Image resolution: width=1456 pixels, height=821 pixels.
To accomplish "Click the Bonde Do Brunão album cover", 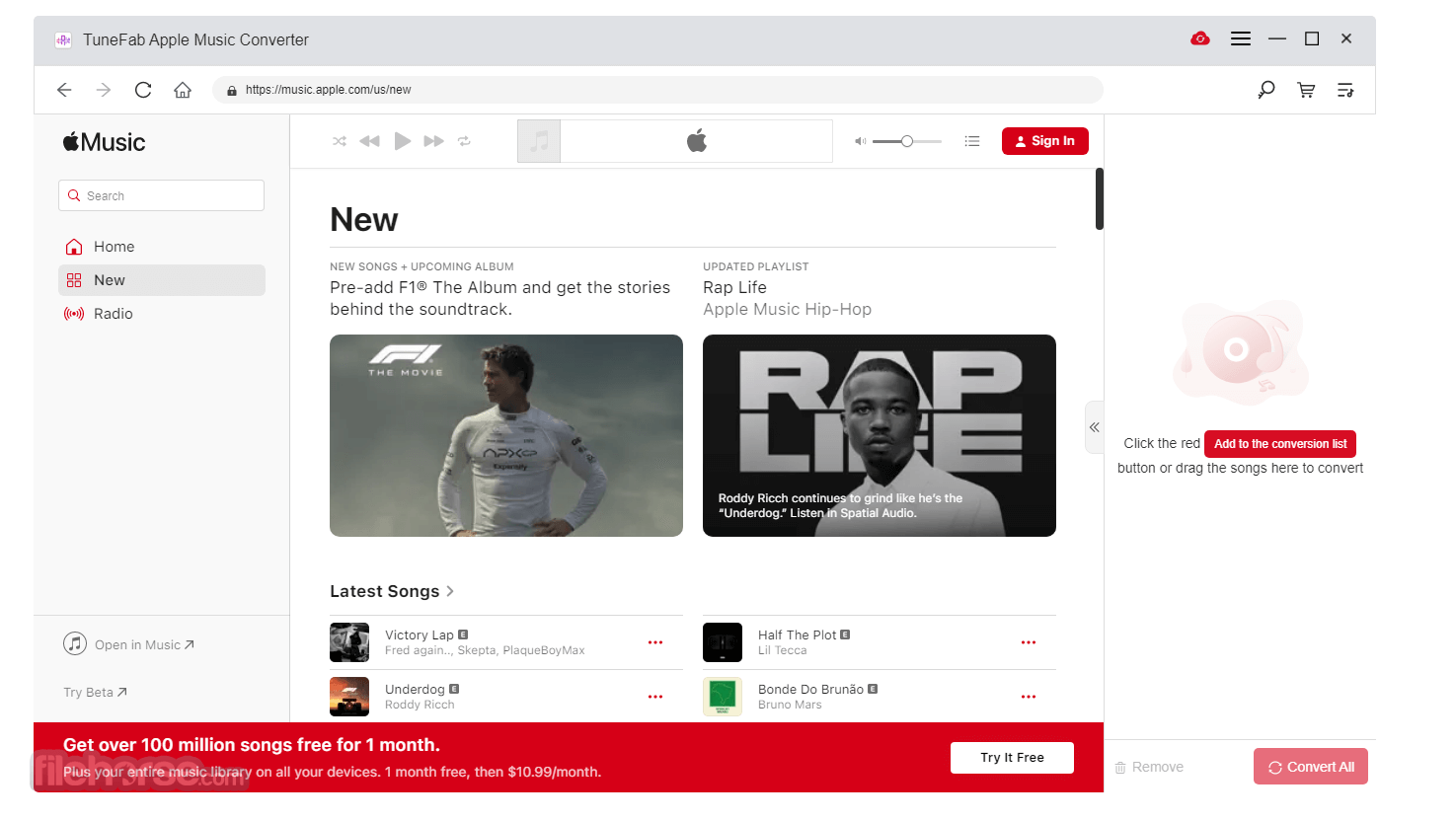I will [723, 697].
